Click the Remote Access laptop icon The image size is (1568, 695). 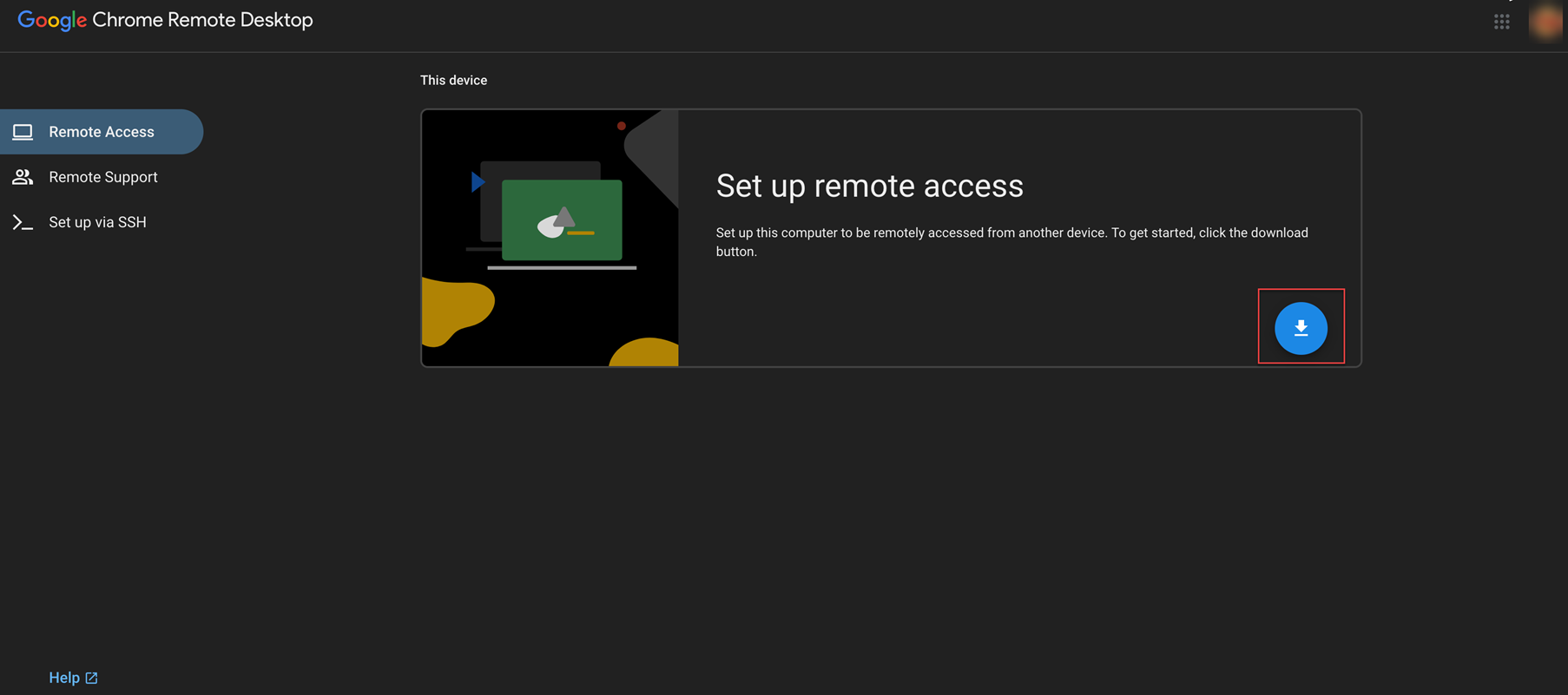coord(23,132)
